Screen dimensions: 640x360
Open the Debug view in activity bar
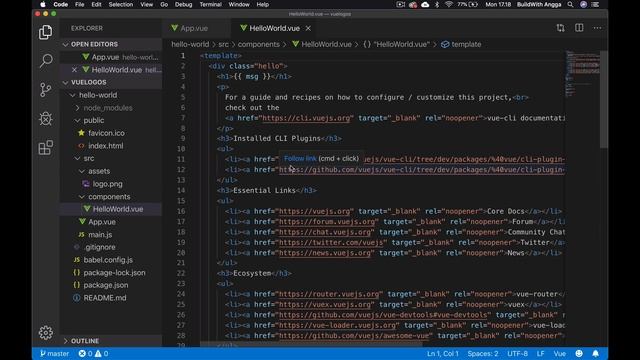pyautogui.click(x=46, y=119)
